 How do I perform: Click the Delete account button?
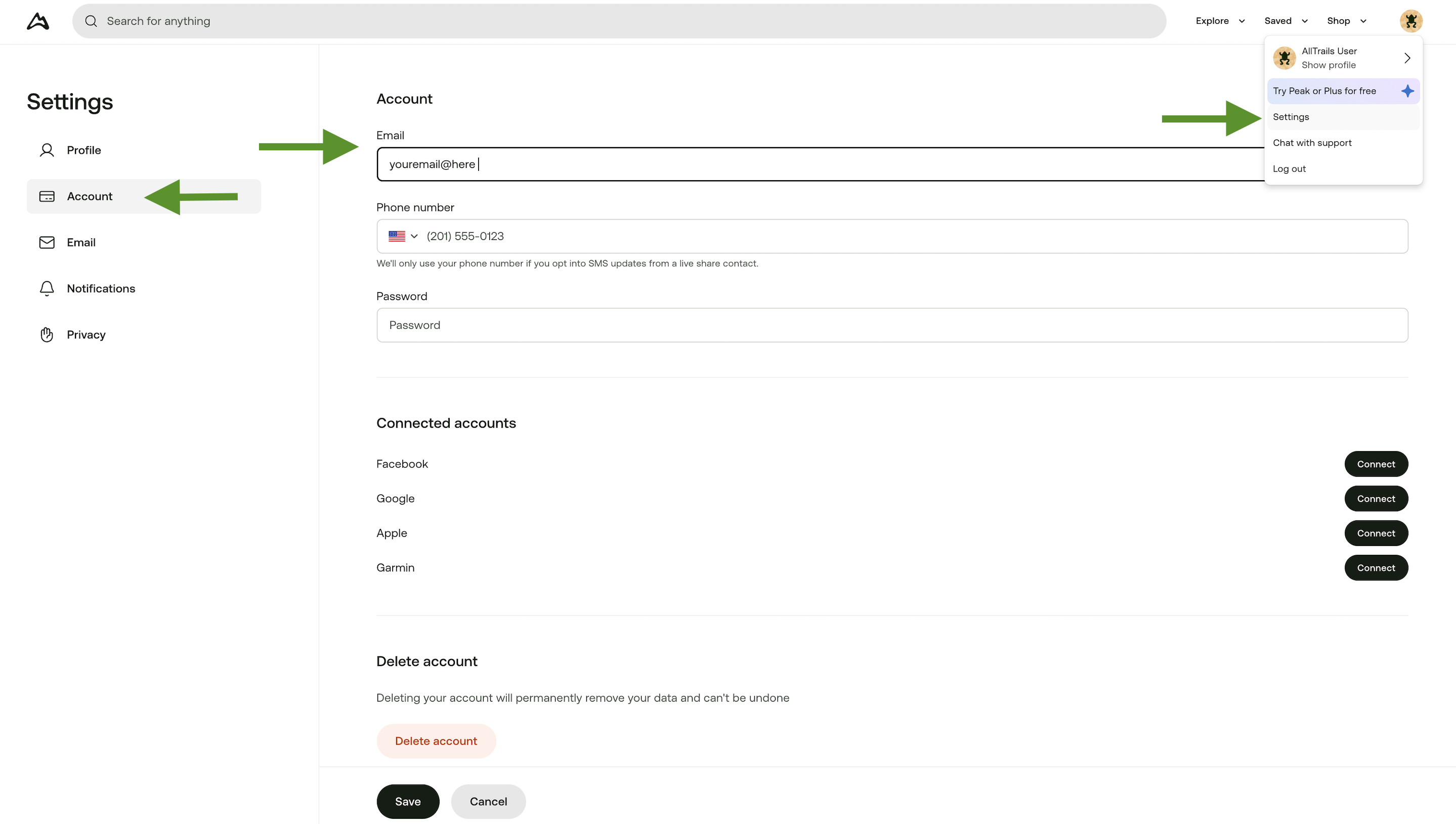point(436,741)
